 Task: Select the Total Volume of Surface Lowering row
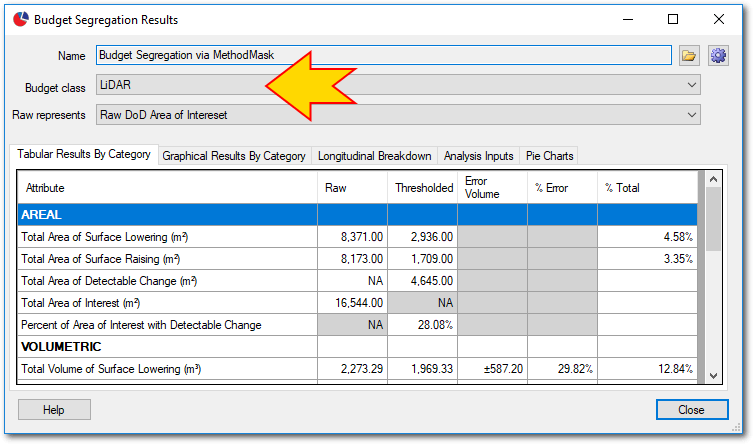[x=357, y=369]
